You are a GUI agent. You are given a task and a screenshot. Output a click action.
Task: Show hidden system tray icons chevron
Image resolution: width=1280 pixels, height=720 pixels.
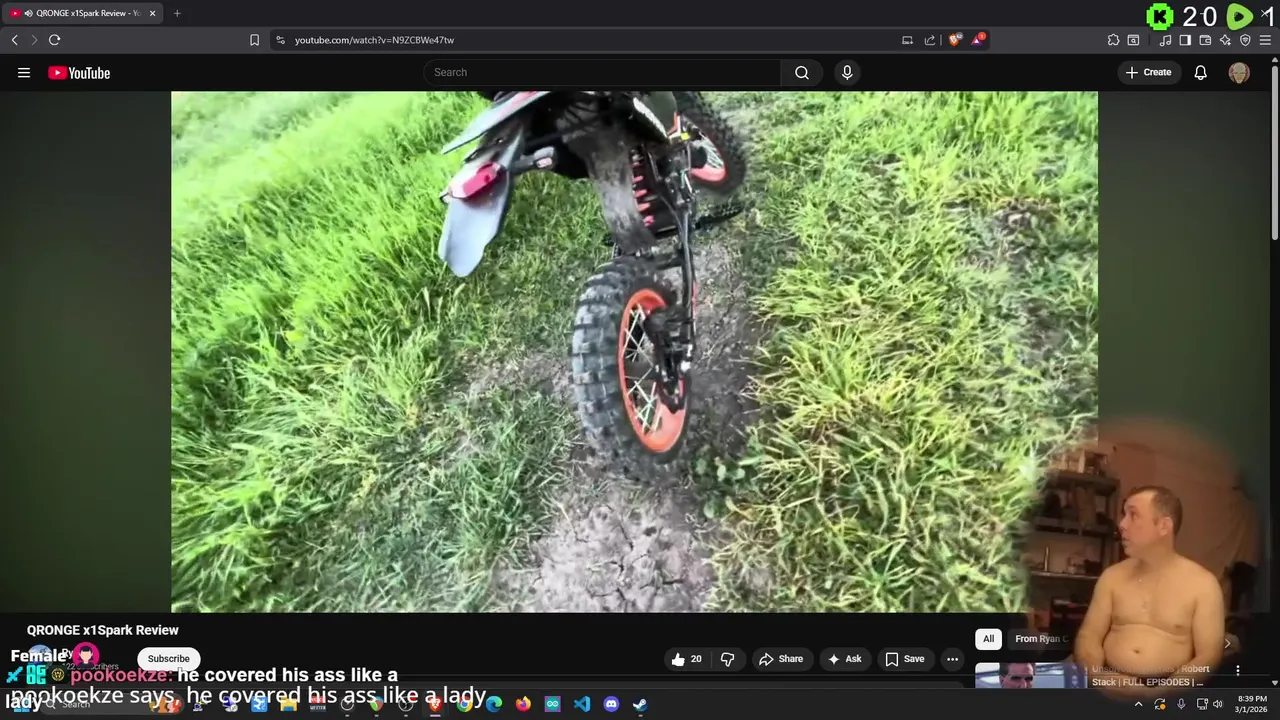1138,704
